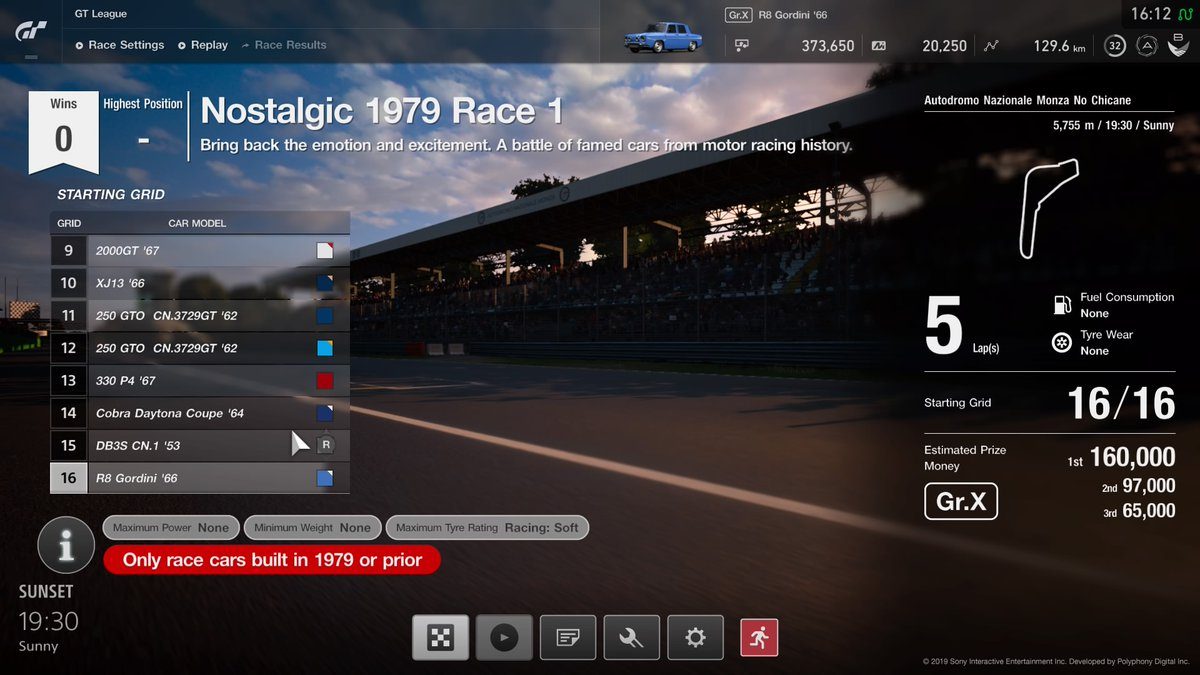Click the blue swatch on the R8 Gordini '66 grid row
This screenshot has height=675, width=1200.
coord(324,478)
